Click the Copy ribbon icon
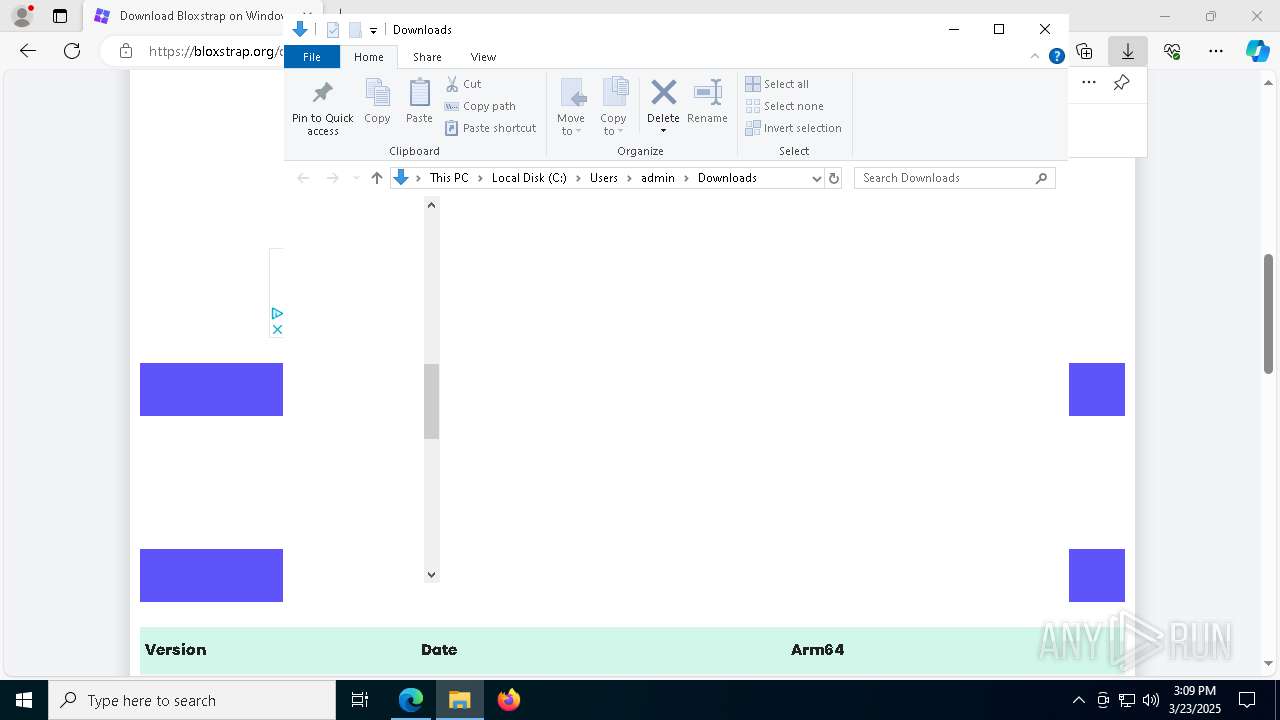Image resolution: width=1280 pixels, height=720 pixels. pyautogui.click(x=377, y=102)
